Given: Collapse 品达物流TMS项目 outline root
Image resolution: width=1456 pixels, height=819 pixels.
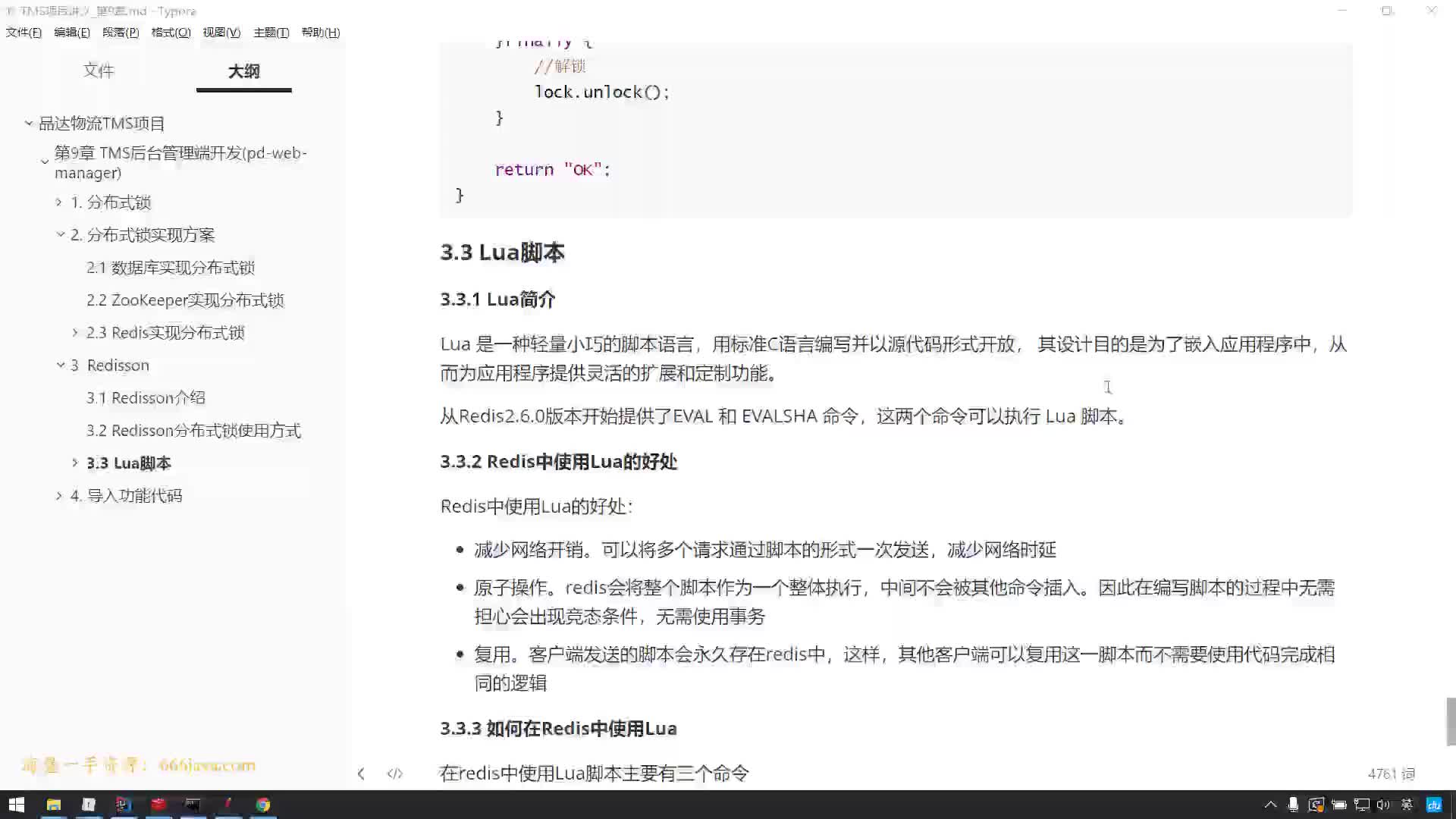Looking at the screenshot, I should [x=29, y=123].
